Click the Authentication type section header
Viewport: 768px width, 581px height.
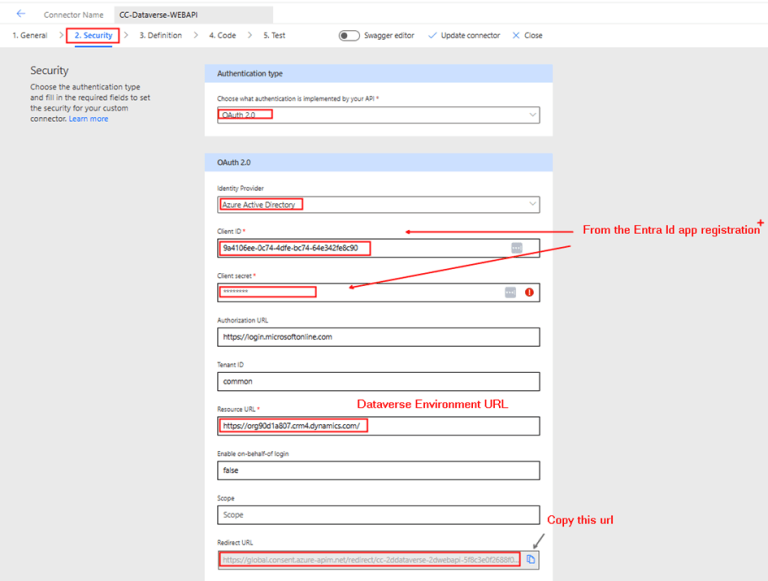pyautogui.click(x=378, y=73)
